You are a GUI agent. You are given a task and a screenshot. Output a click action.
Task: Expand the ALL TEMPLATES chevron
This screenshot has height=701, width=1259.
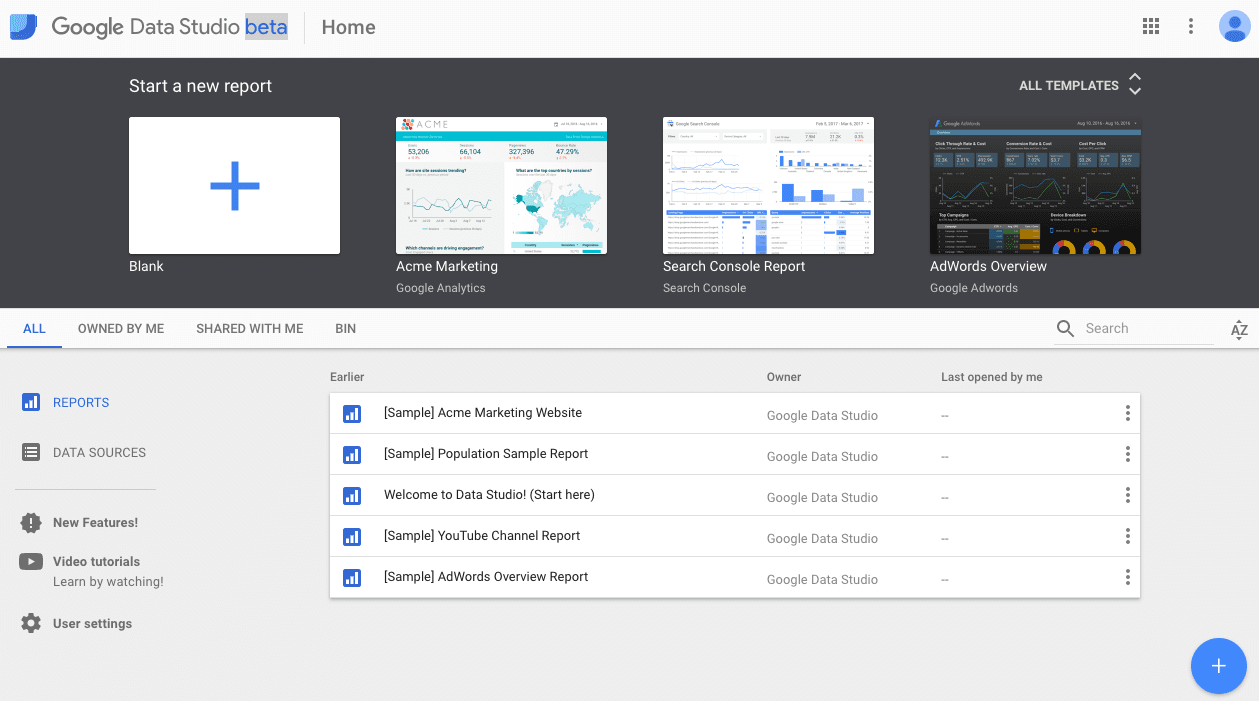(x=1134, y=85)
